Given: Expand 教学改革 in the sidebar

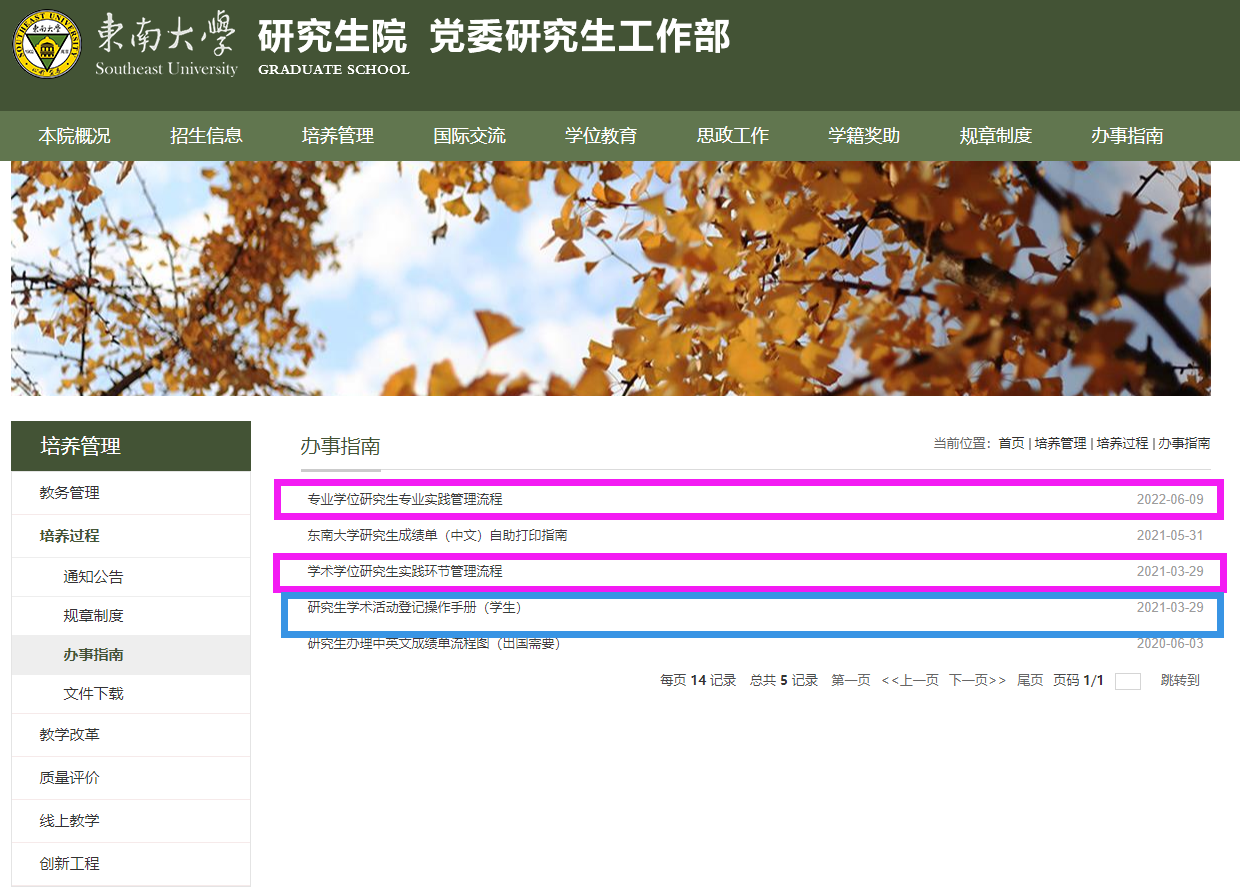Looking at the screenshot, I should [x=70, y=735].
